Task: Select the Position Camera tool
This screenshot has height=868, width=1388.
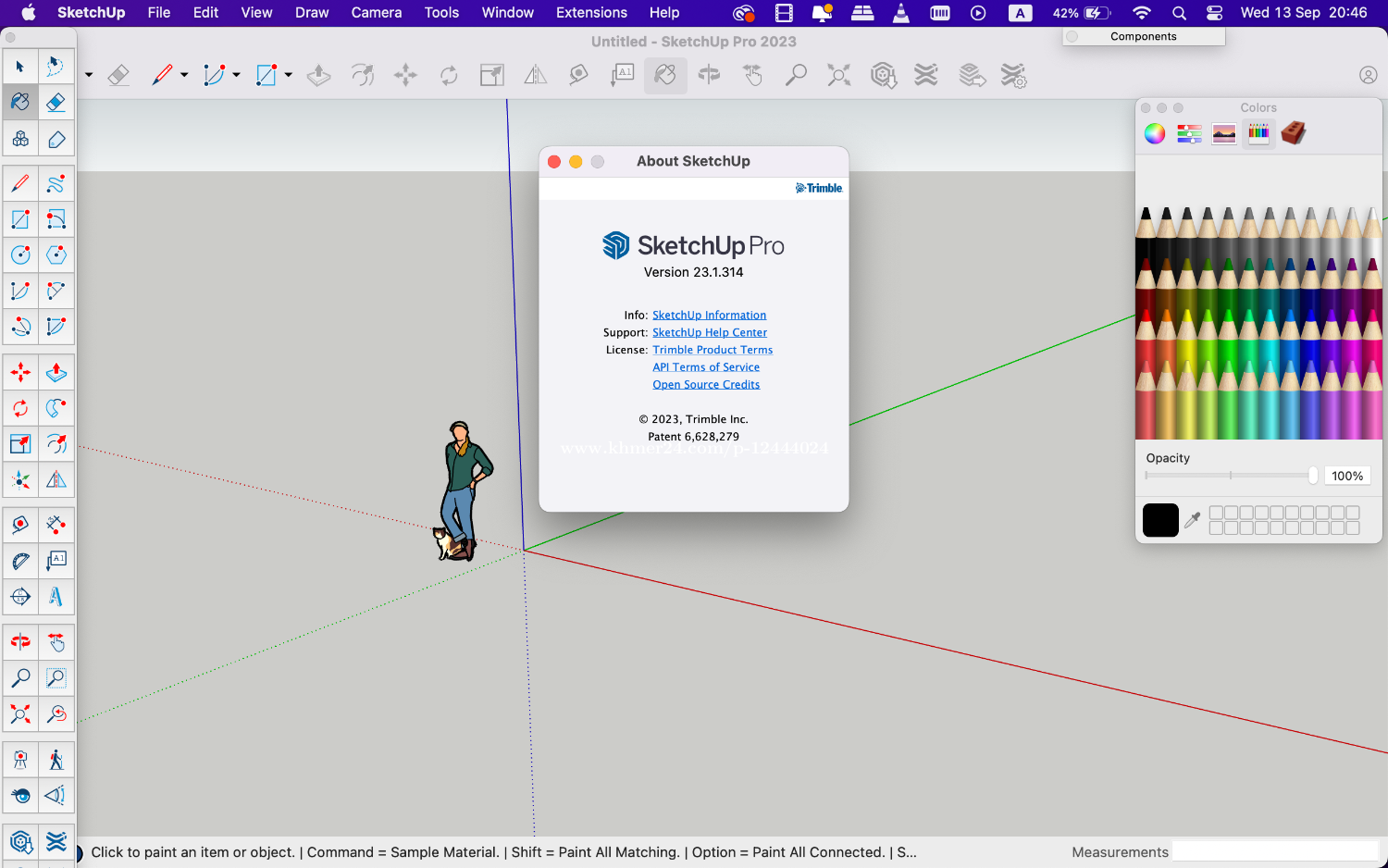Action: pos(20,760)
